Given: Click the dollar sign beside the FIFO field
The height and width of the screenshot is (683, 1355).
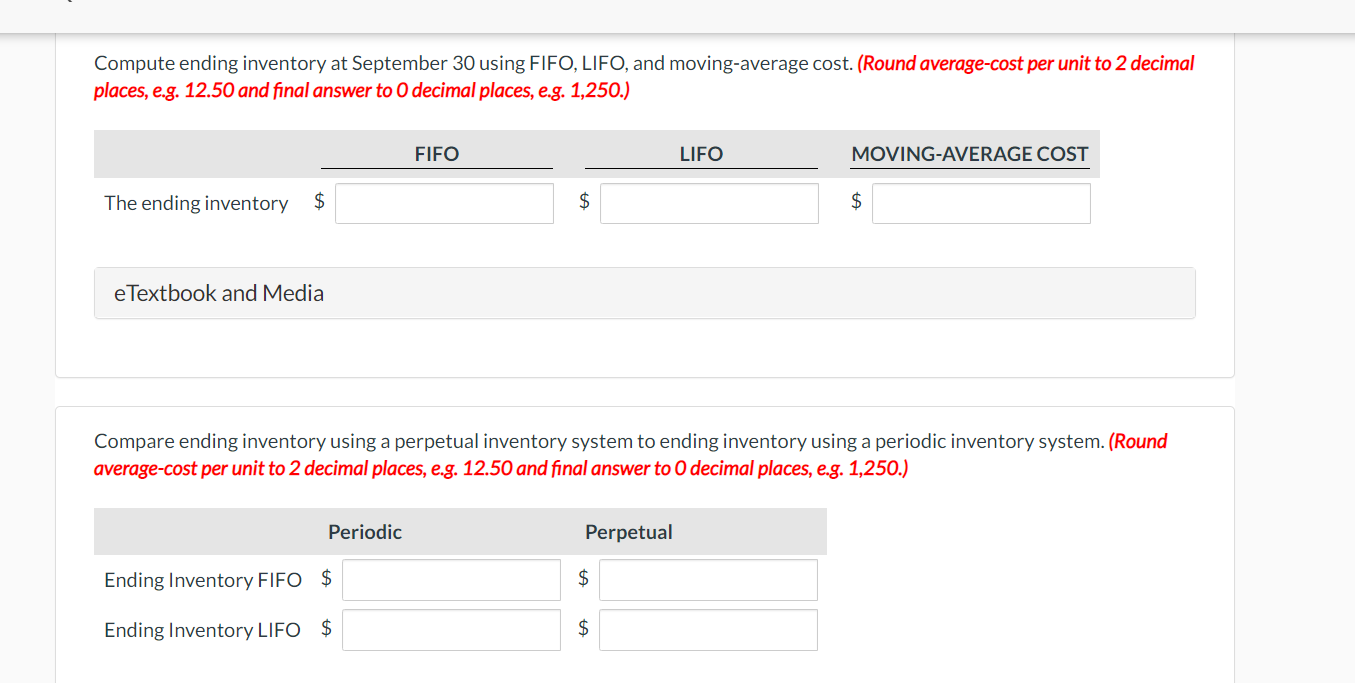Looking at the screenshot, I should (x=319, y=201).
